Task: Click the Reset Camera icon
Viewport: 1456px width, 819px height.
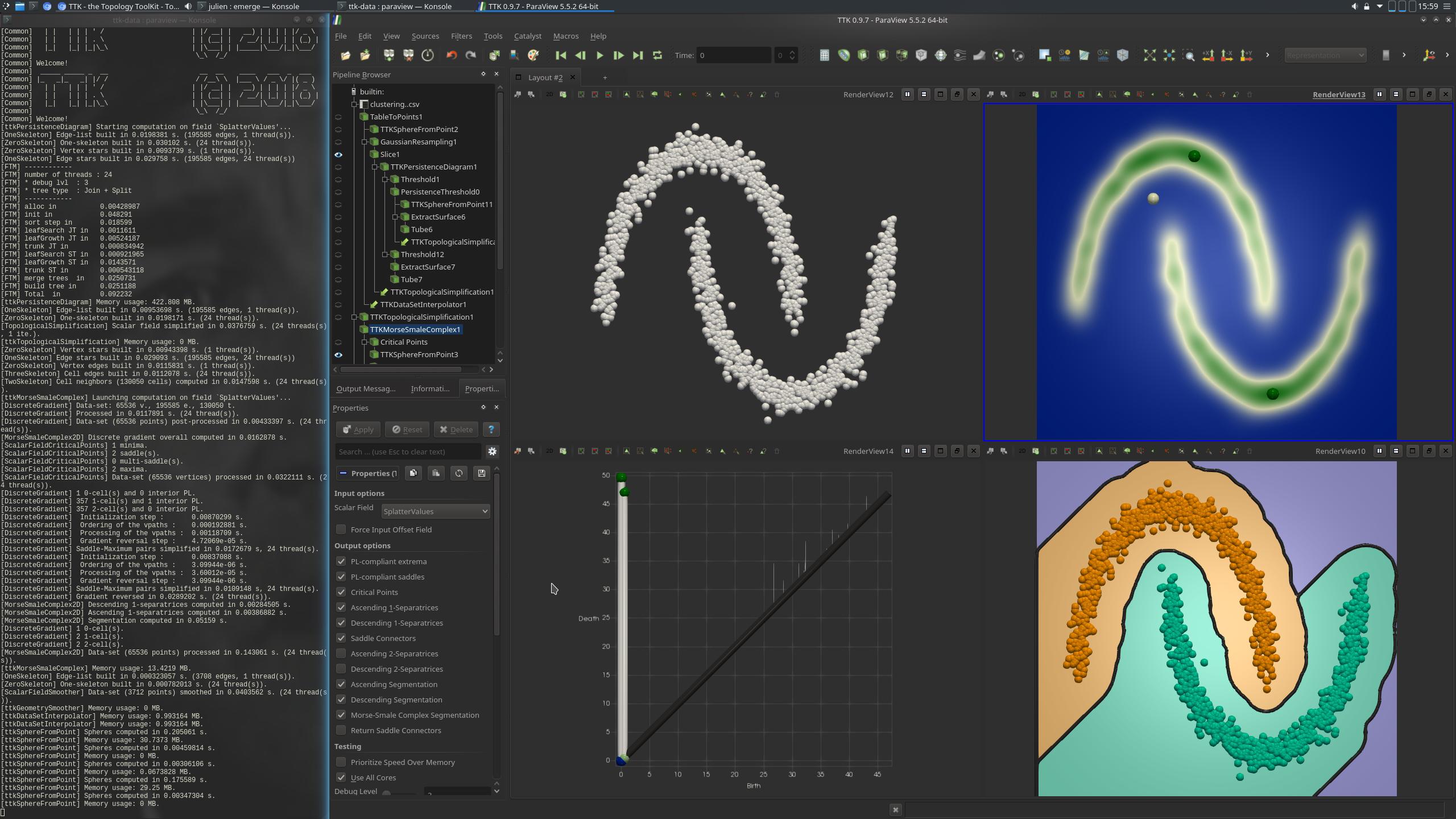Action: pyautogui.click(x=1149, y=55)
